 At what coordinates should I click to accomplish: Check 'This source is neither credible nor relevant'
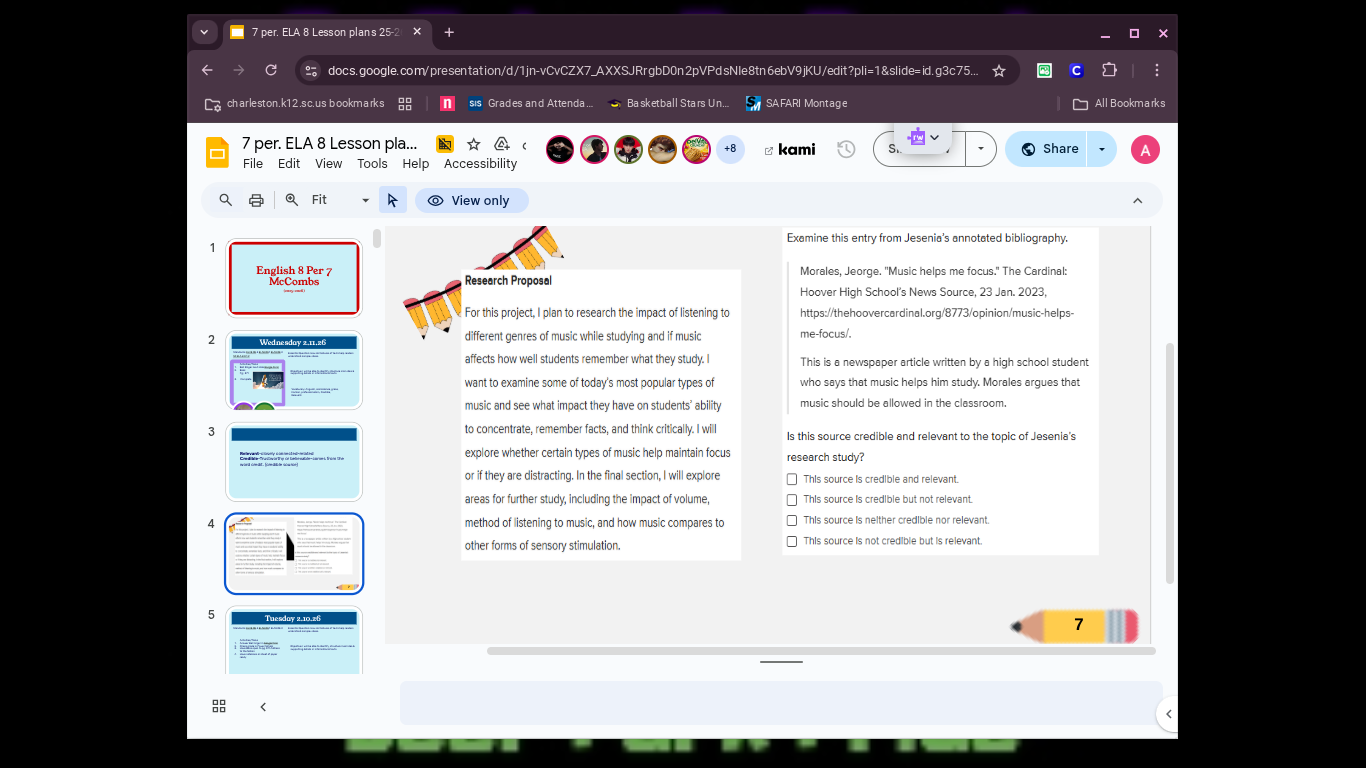click(x=791, y=520)
